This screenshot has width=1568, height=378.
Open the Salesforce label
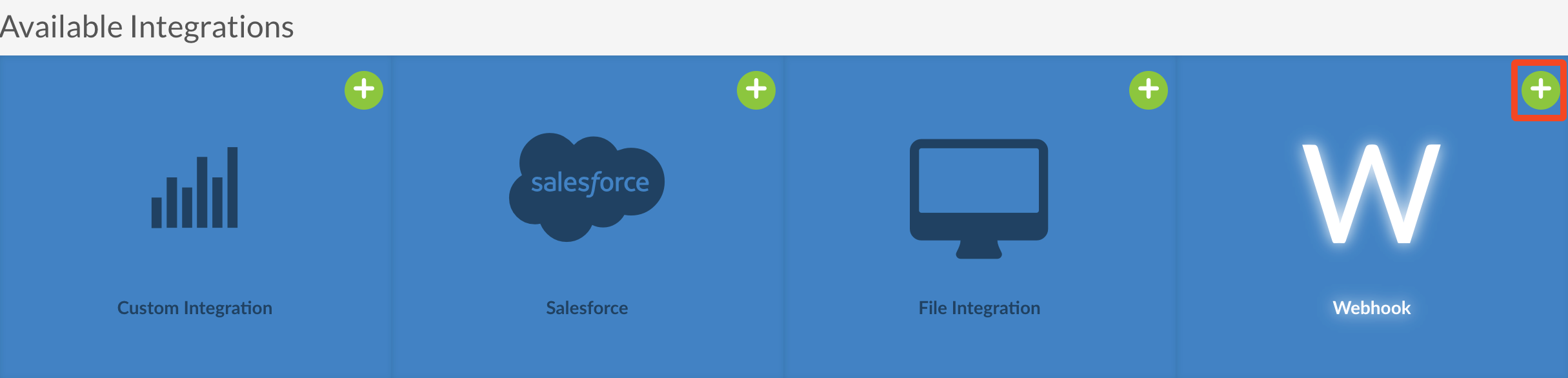(x=587, y=308)
